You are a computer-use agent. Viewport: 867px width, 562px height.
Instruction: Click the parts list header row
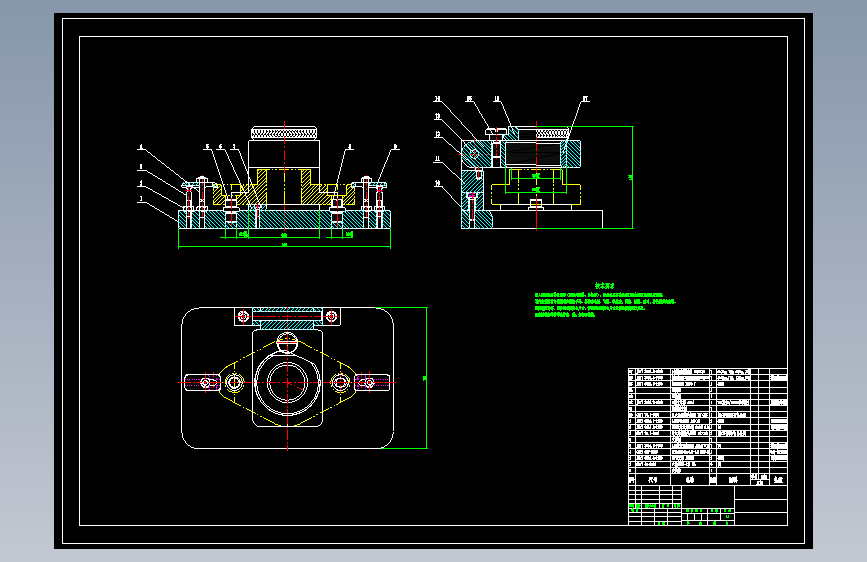pyautogui.click(x=708, y=480)
